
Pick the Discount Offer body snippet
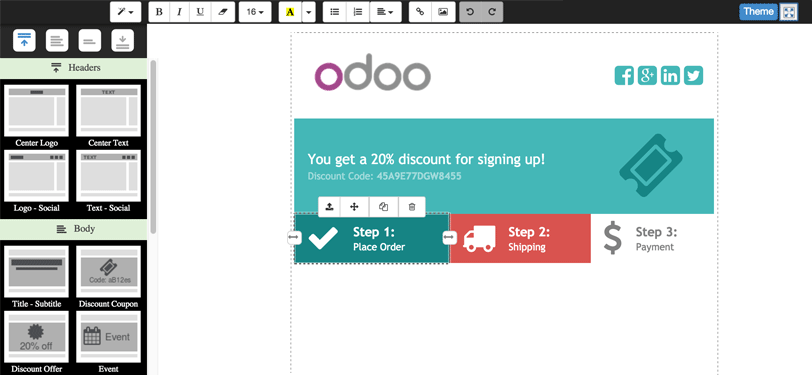[36, 342]
